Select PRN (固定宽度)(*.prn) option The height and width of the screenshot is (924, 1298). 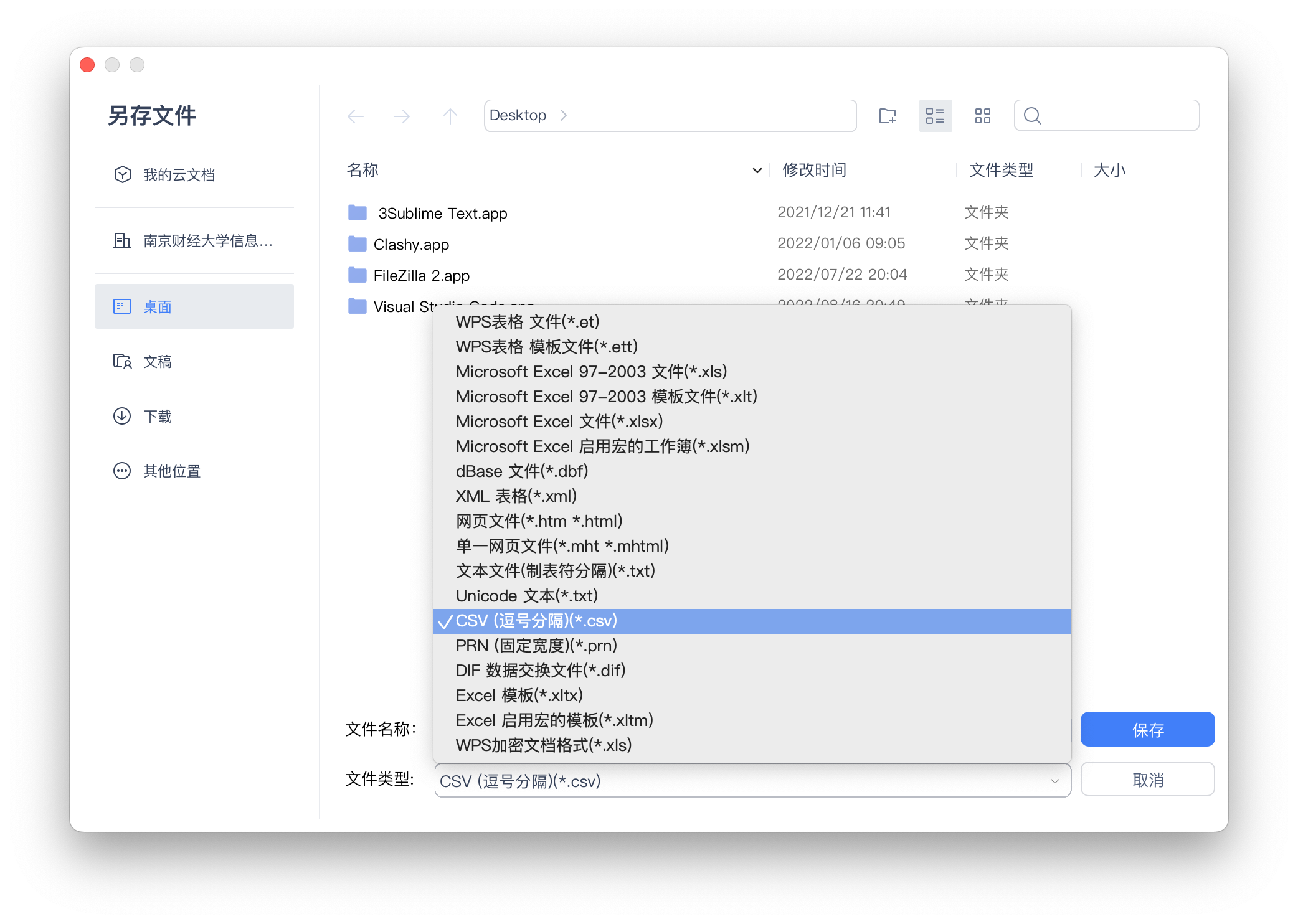tap(536, 646)
